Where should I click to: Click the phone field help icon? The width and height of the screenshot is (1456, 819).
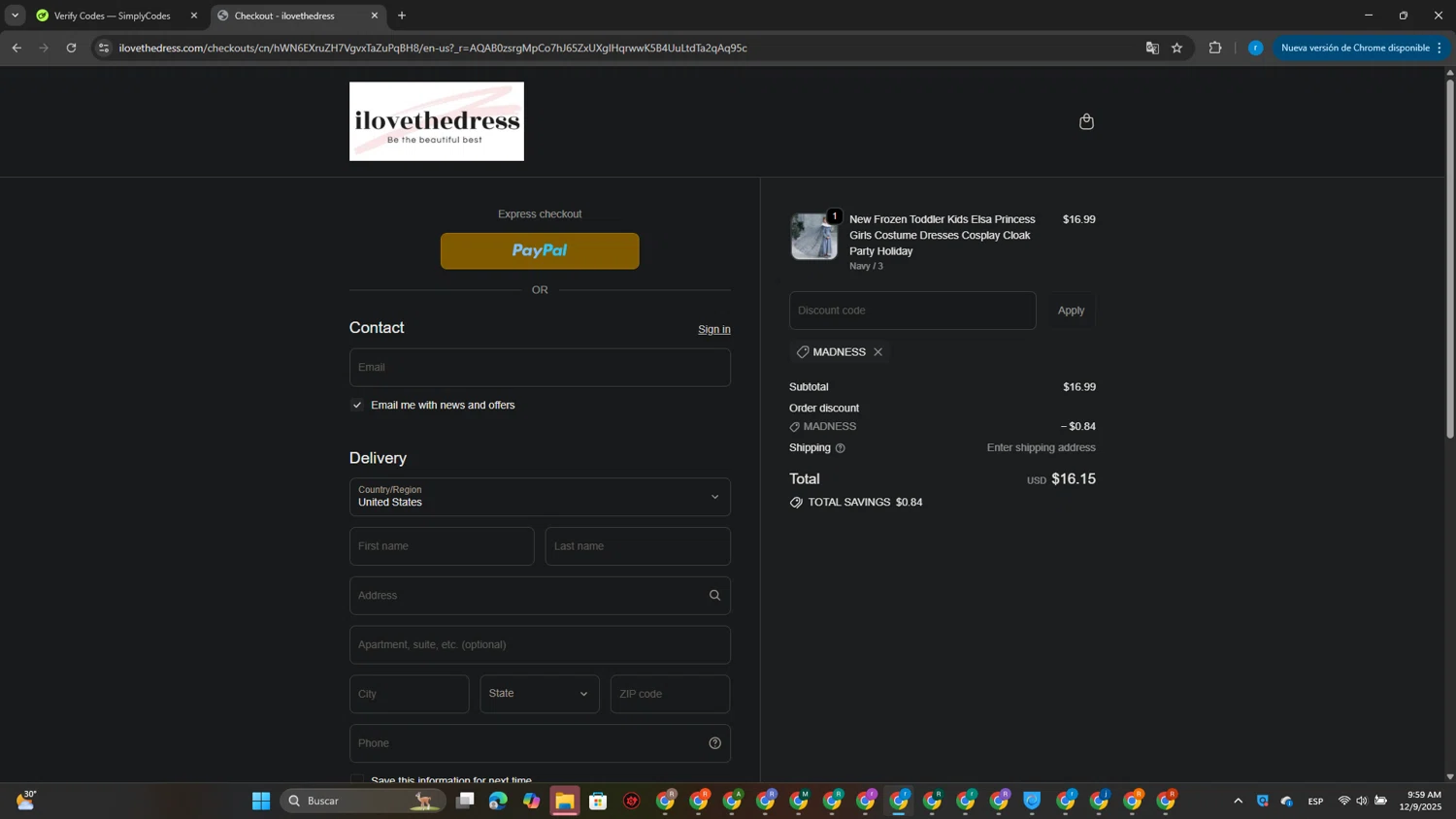[714, 743]
